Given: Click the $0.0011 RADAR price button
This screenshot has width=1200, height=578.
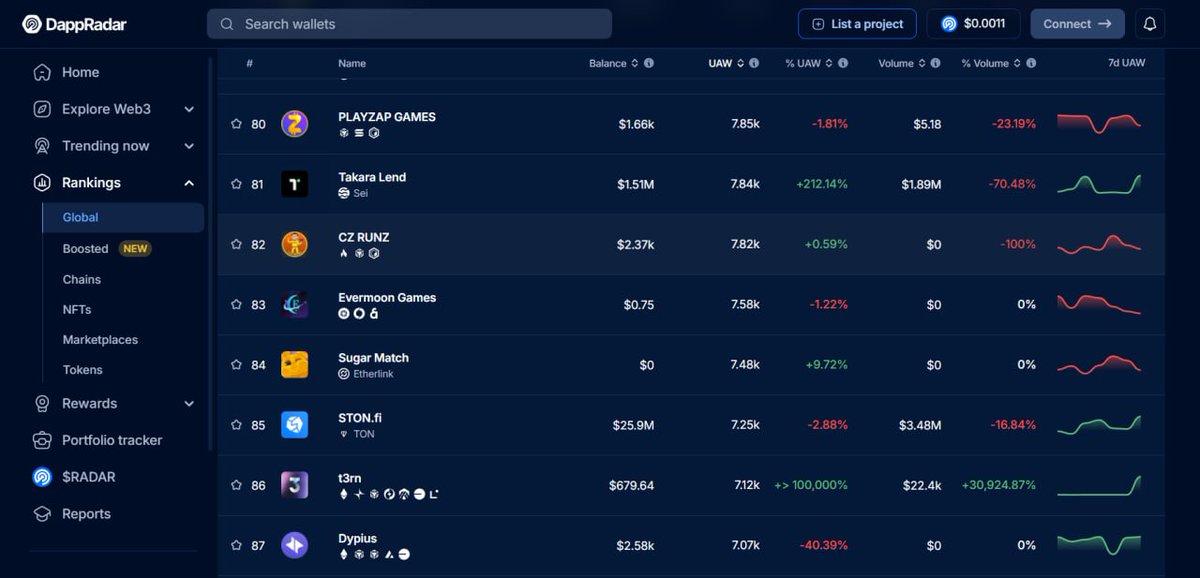Looking at the screenshot, I should tap(973, 24).
